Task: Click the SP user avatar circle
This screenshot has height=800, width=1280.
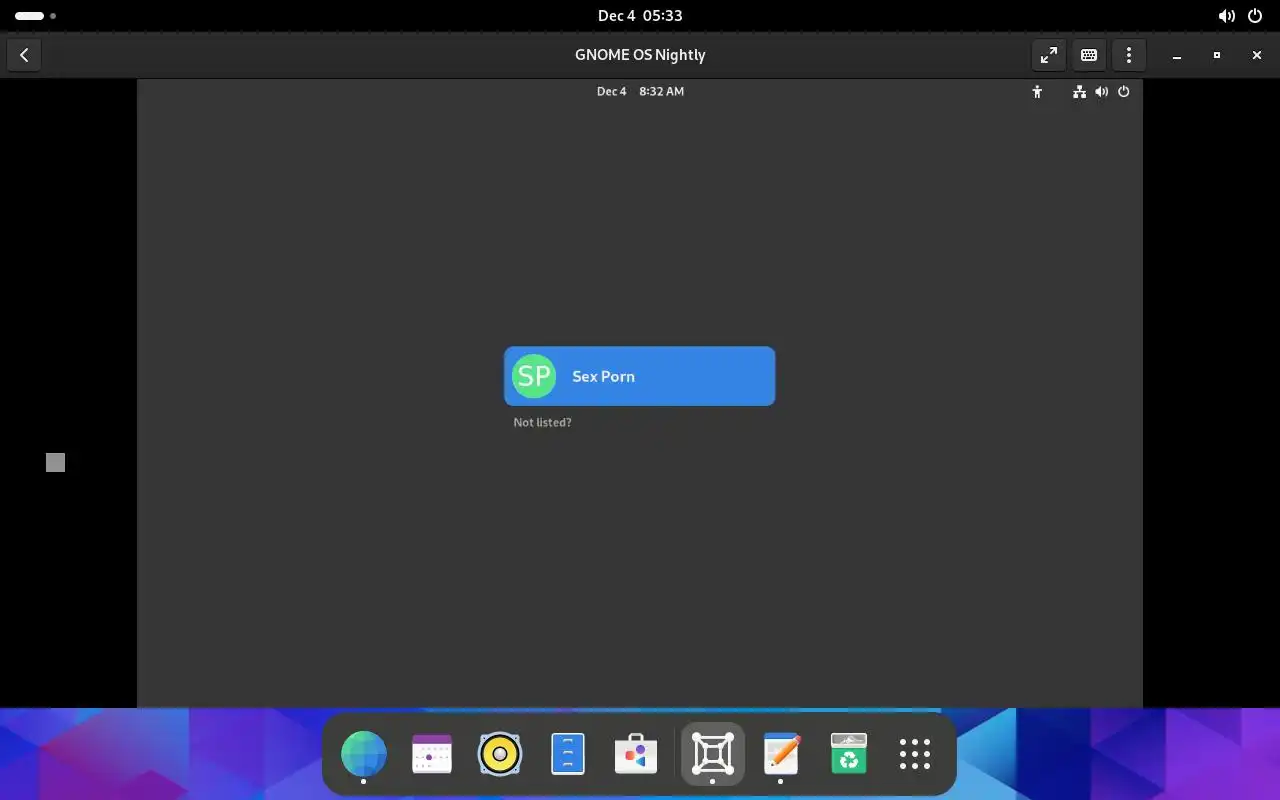Action: 534,376
